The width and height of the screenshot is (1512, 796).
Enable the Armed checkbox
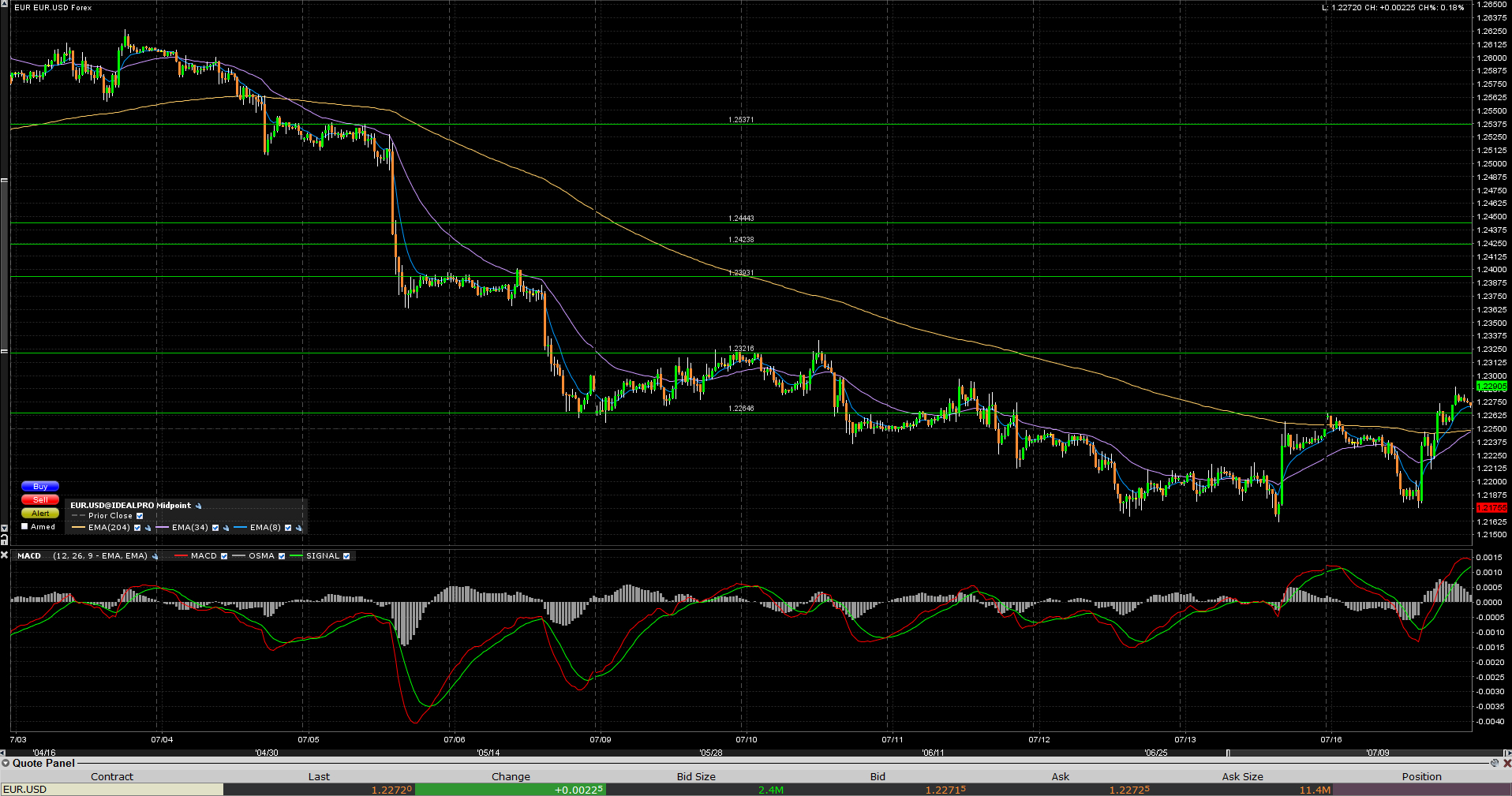point(24,526)
